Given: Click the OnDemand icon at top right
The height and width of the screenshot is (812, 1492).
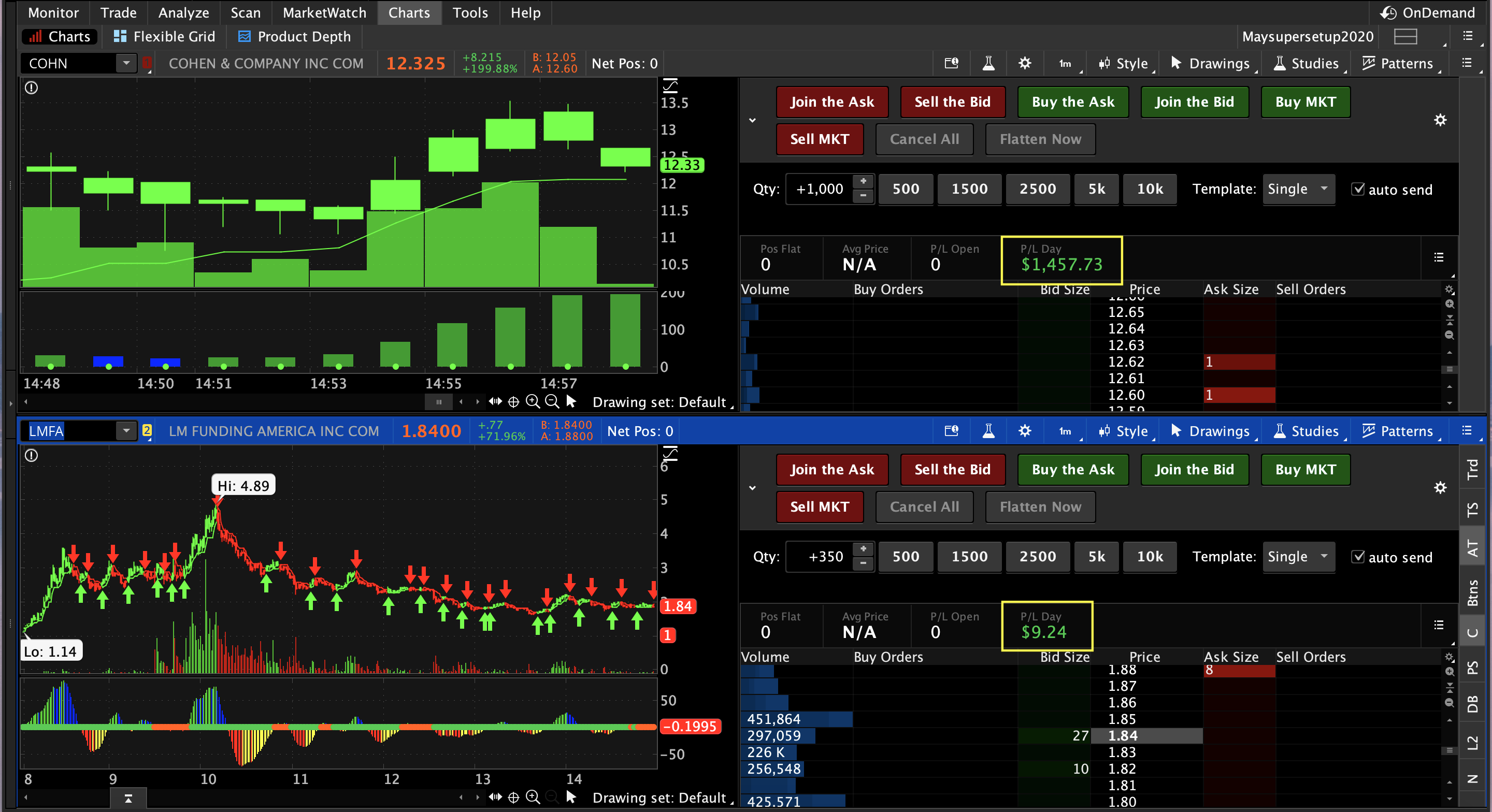Looking at the screenshot, I should click(1388, 13).
